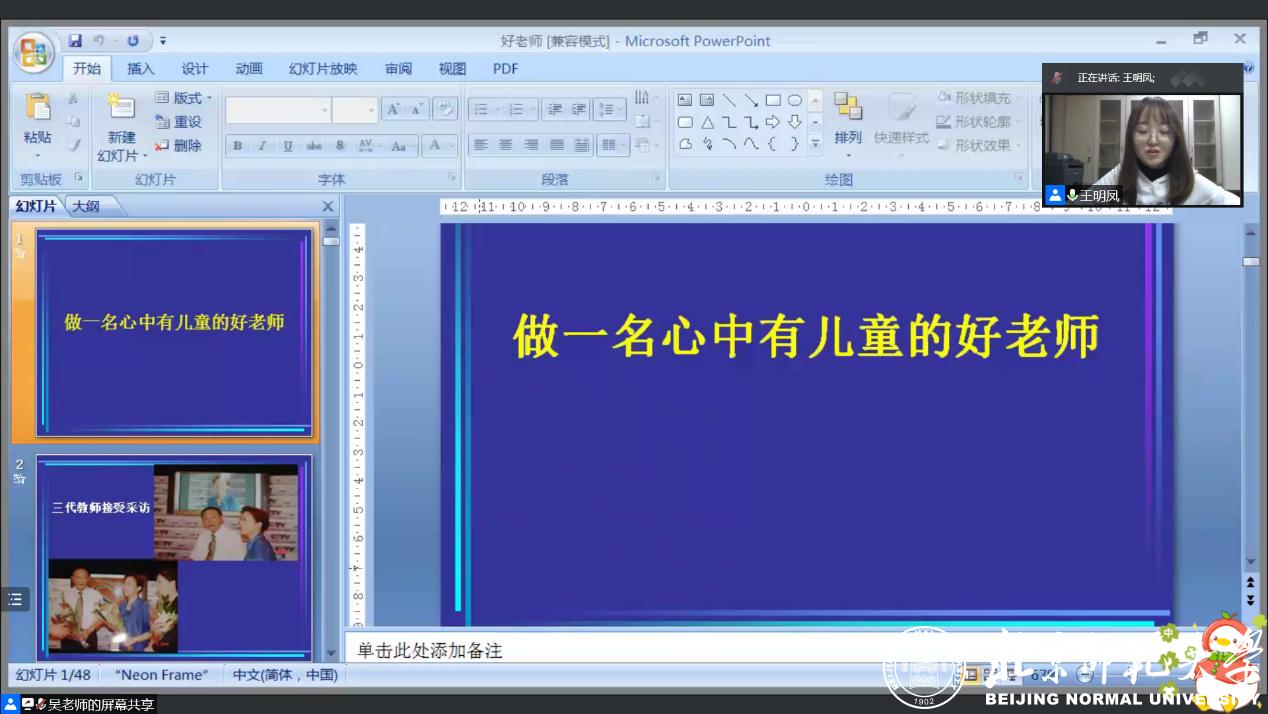1268x714 pixels.
Task: Delete slide with the 删除 button
Action: (x=179, y=145)
